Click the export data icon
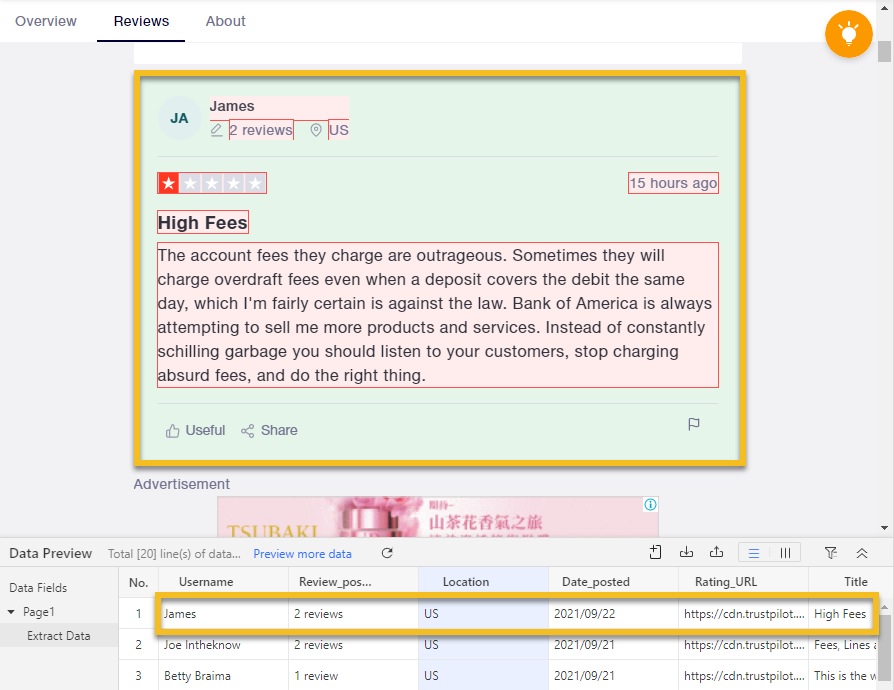Screen dimensions: 894x690 point(716,553)
